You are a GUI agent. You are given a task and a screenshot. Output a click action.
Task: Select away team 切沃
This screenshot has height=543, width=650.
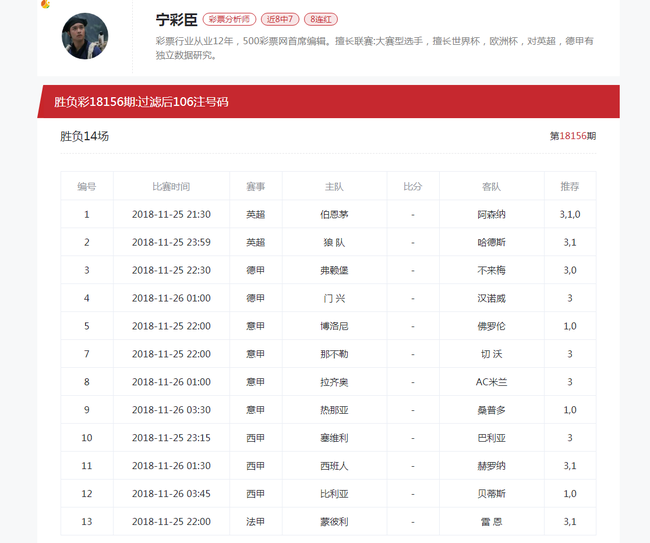pyautogui.click(x=492, y=354)
